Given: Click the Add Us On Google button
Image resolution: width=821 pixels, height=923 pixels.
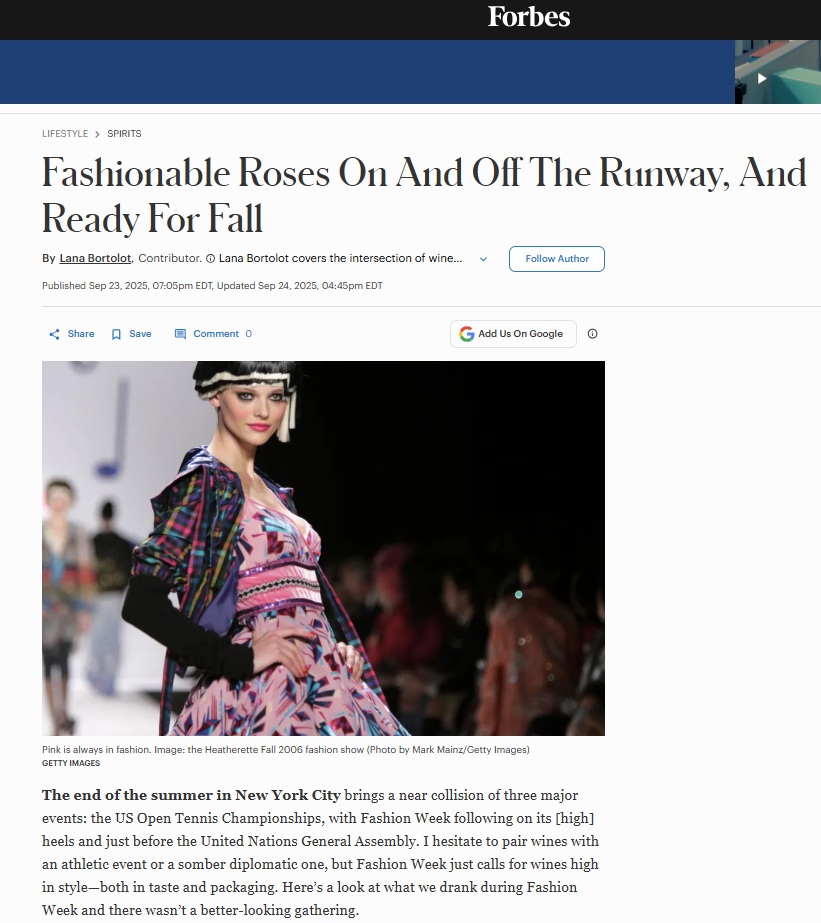Looking at the screenshot, I should tap(513, 334).
